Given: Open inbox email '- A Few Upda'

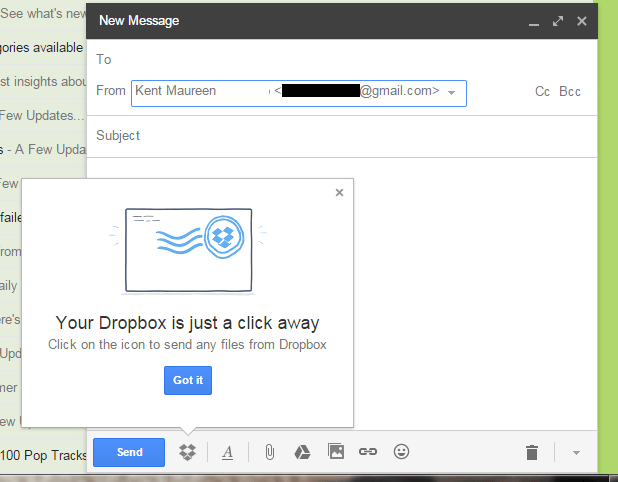Looking at the screenshot, I should [x=43, y=150].
